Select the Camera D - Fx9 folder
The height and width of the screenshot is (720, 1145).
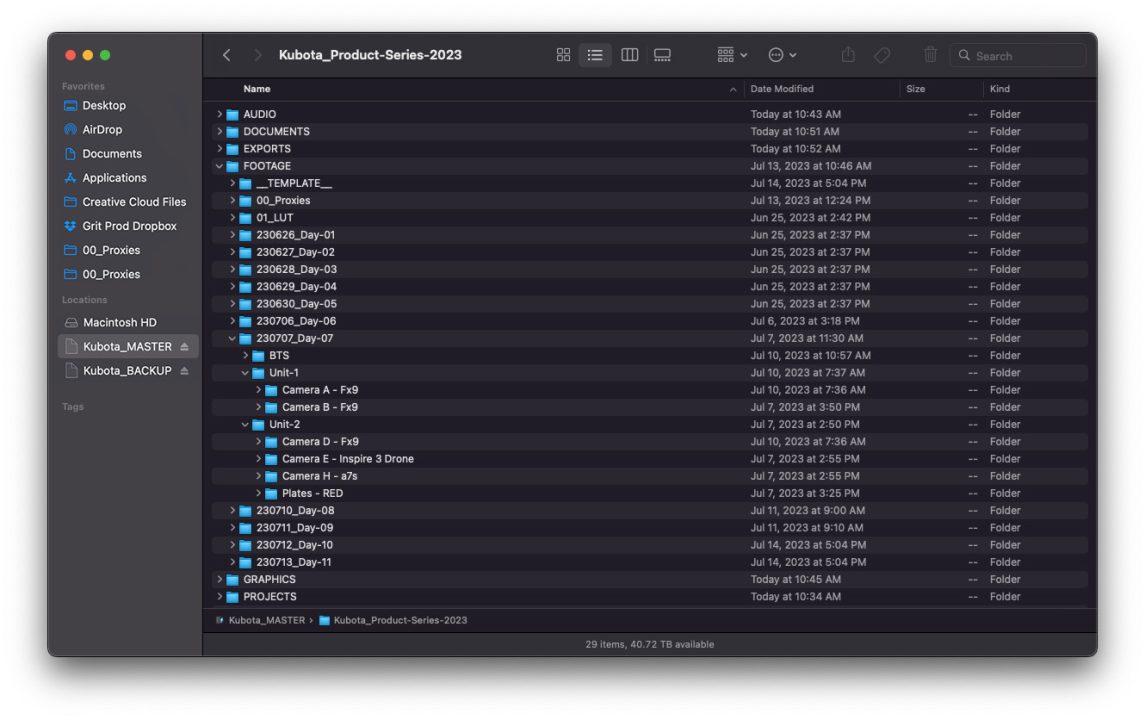tap(650, 442)
